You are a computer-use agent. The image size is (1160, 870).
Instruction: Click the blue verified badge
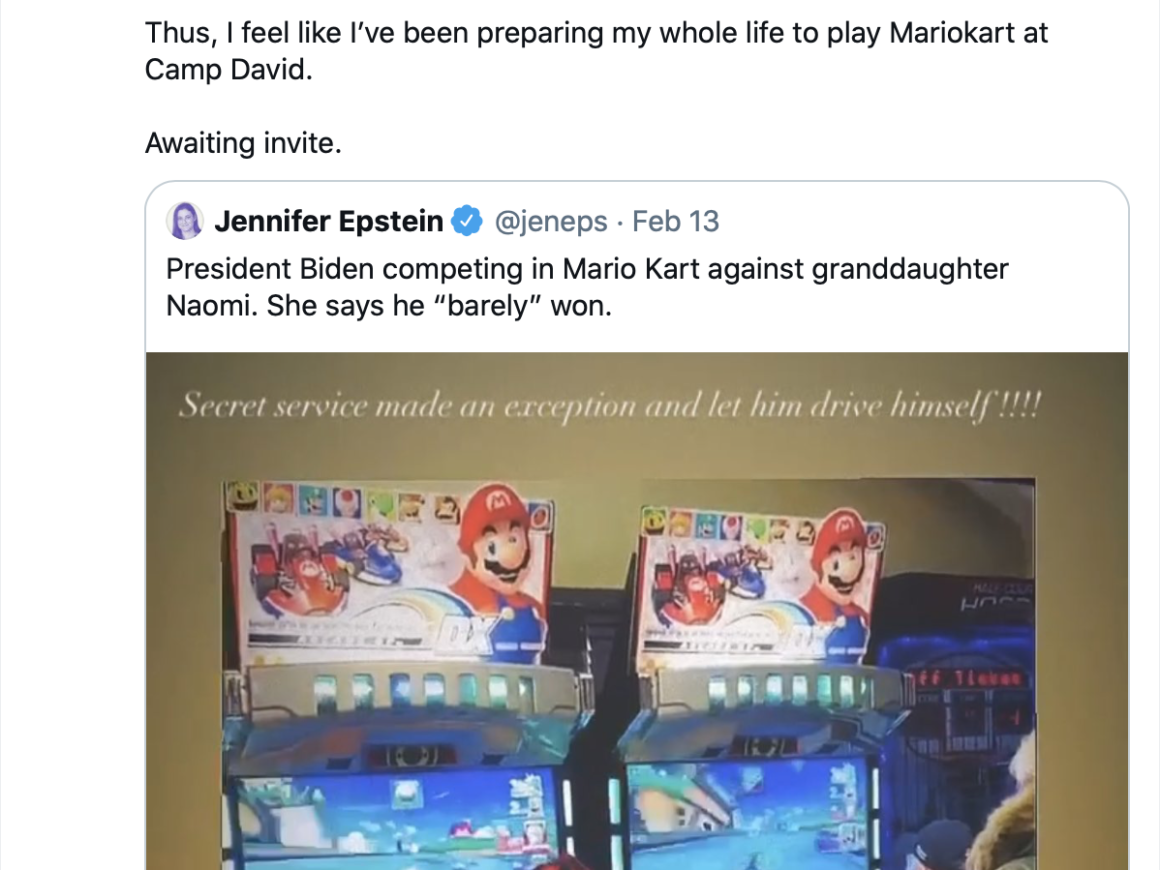tap(467, 220)
